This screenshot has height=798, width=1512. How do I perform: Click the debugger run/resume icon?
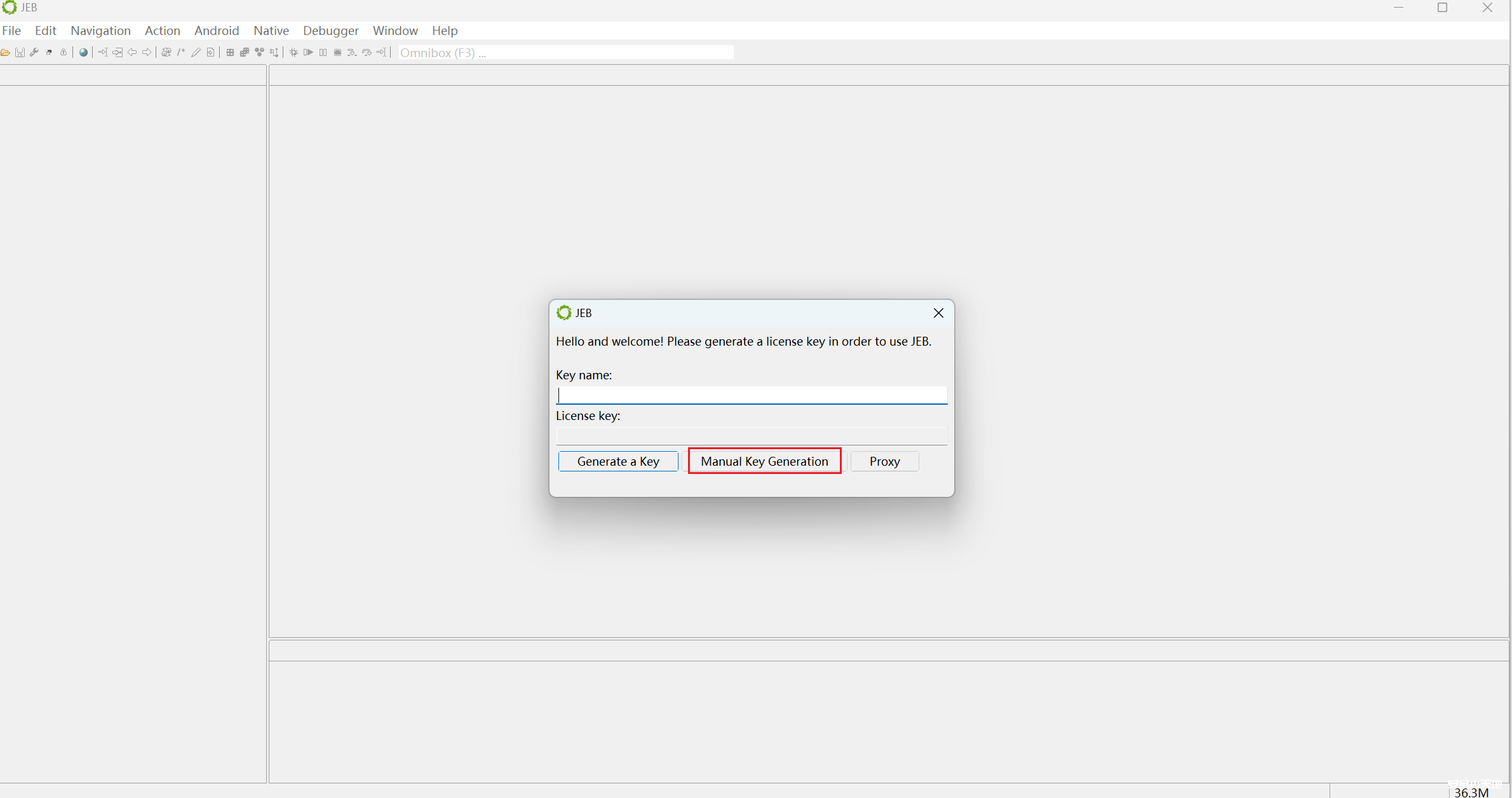308,53
